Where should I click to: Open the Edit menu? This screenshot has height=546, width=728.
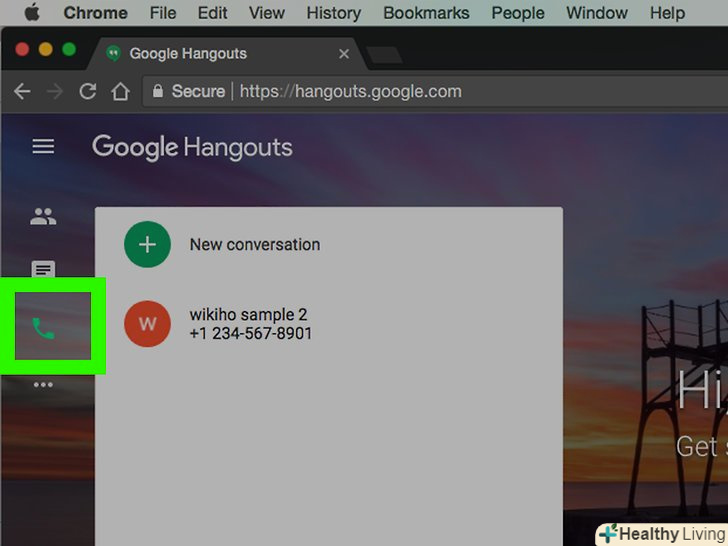(212, 13)
